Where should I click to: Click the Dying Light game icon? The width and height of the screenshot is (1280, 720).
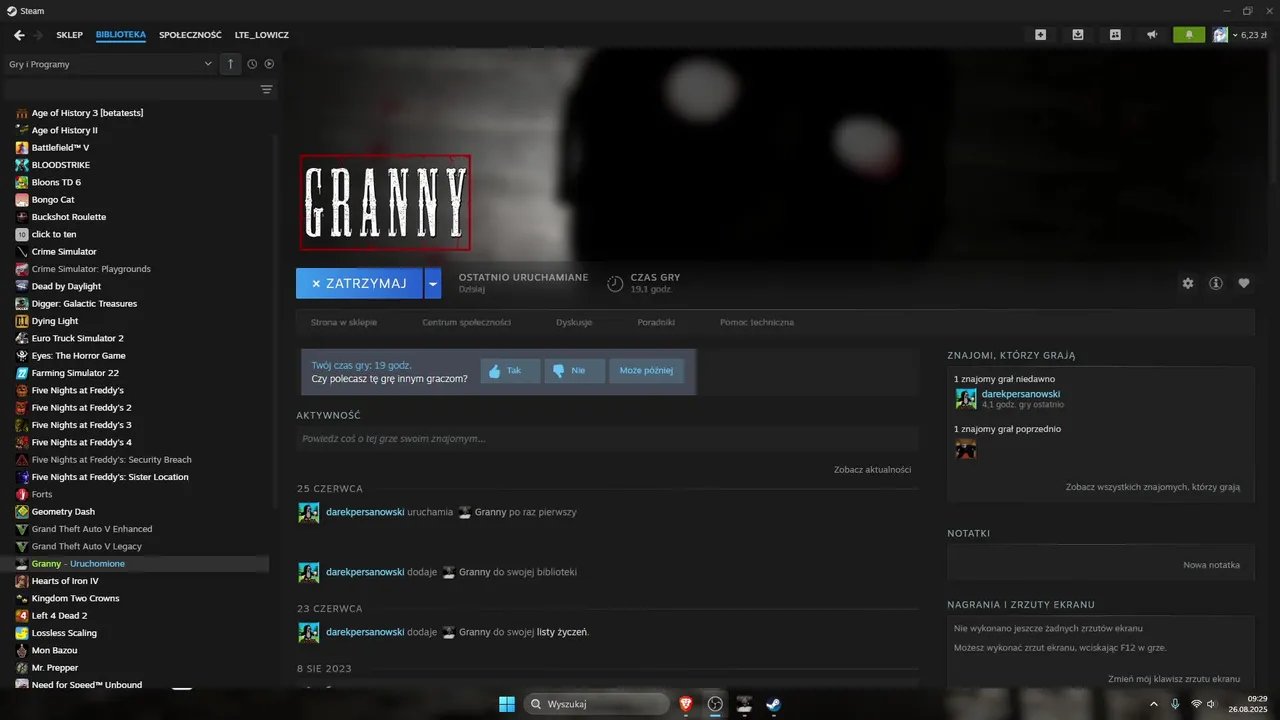[x=22, y=321]
